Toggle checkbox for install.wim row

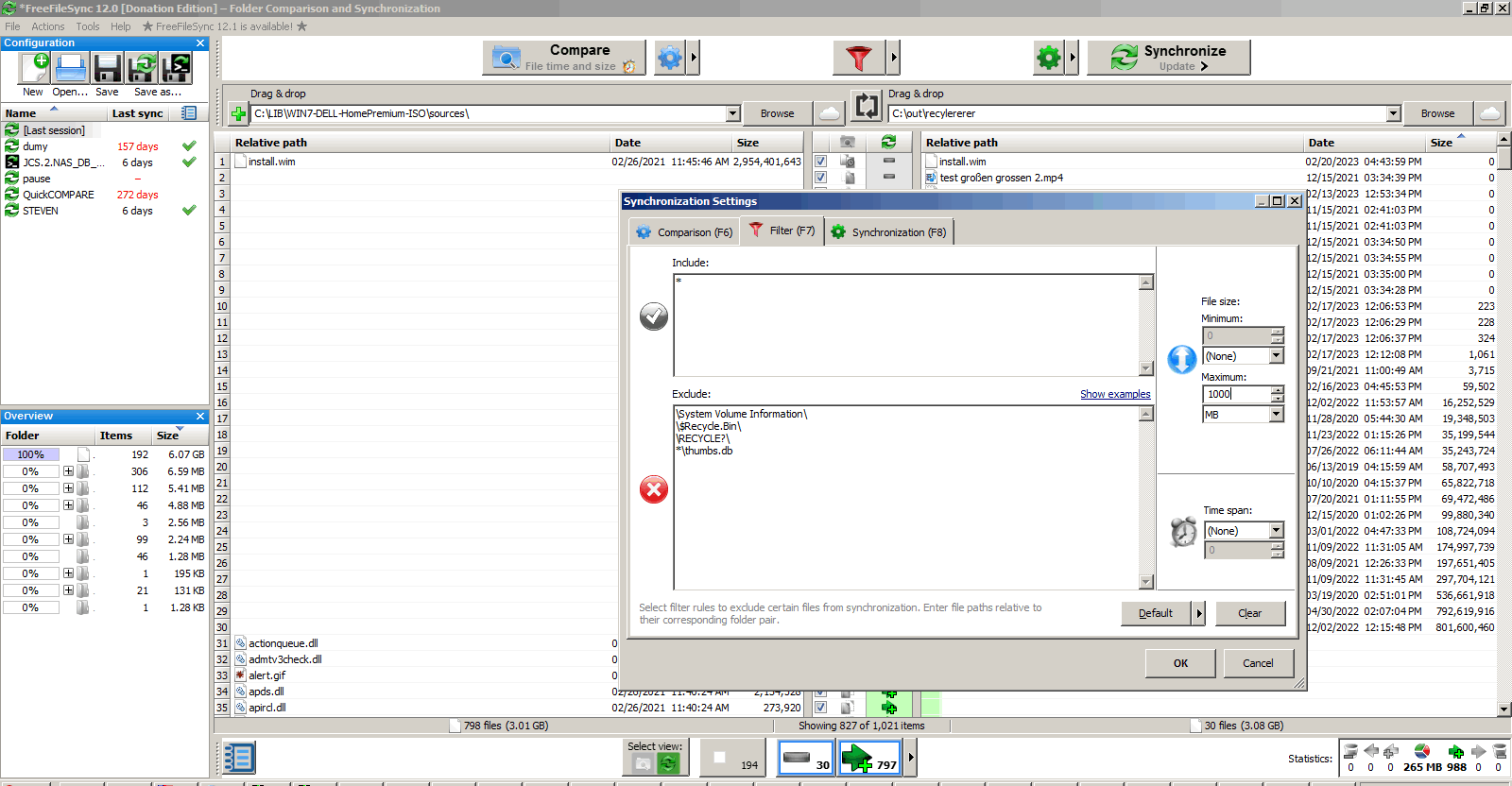(820, 162)
